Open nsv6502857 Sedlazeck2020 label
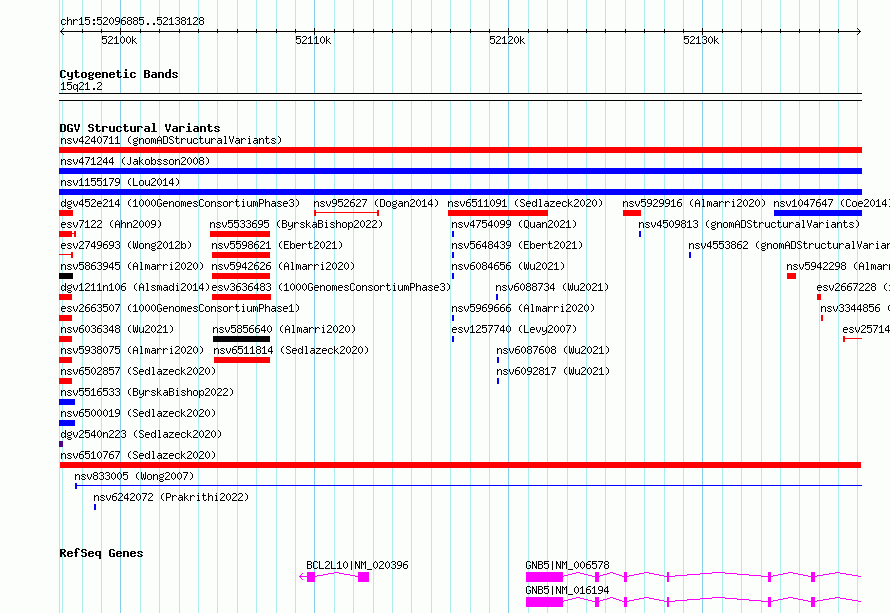The image size is (890, 613). point(138,371)
